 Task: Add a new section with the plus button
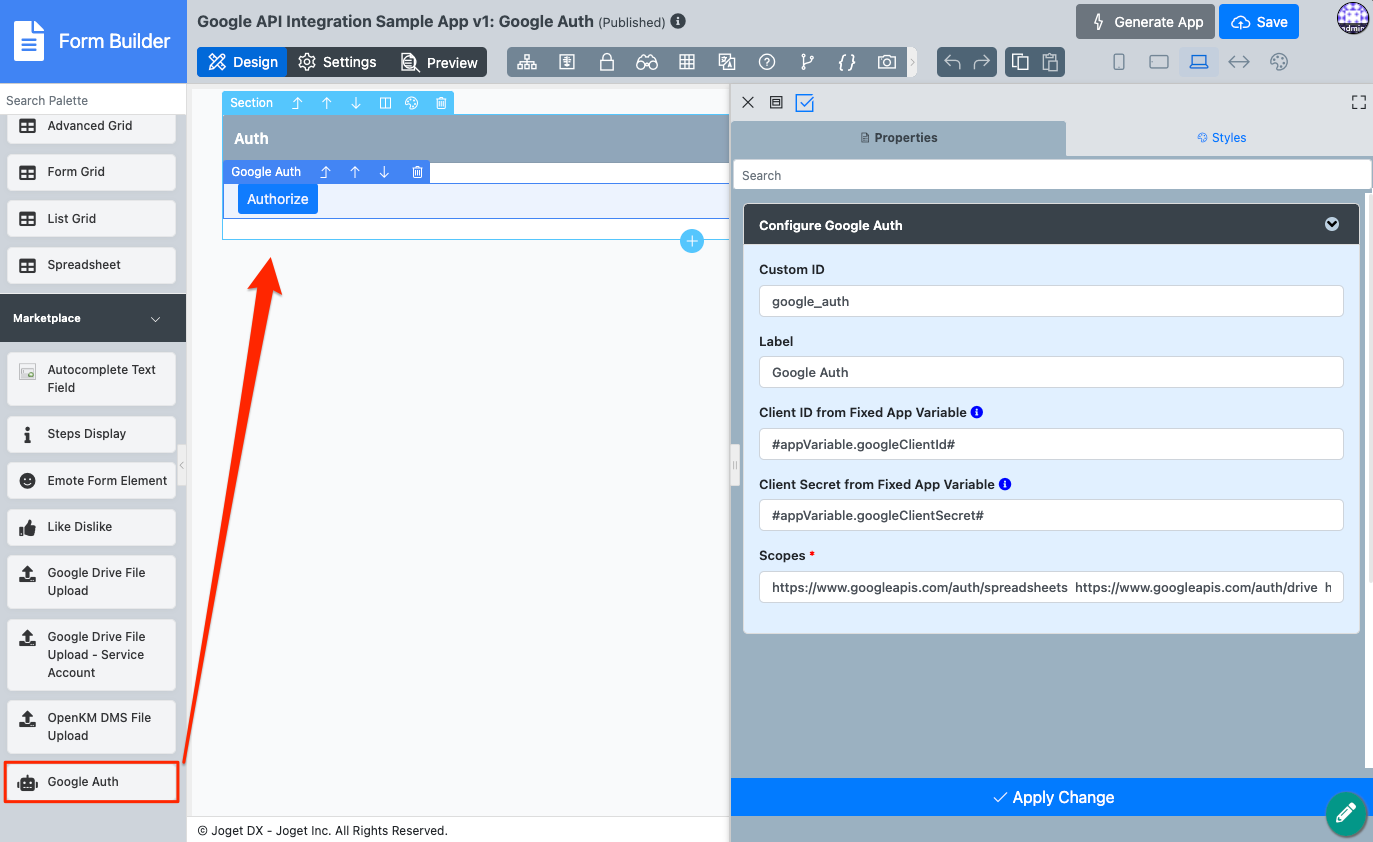(692, 240)
